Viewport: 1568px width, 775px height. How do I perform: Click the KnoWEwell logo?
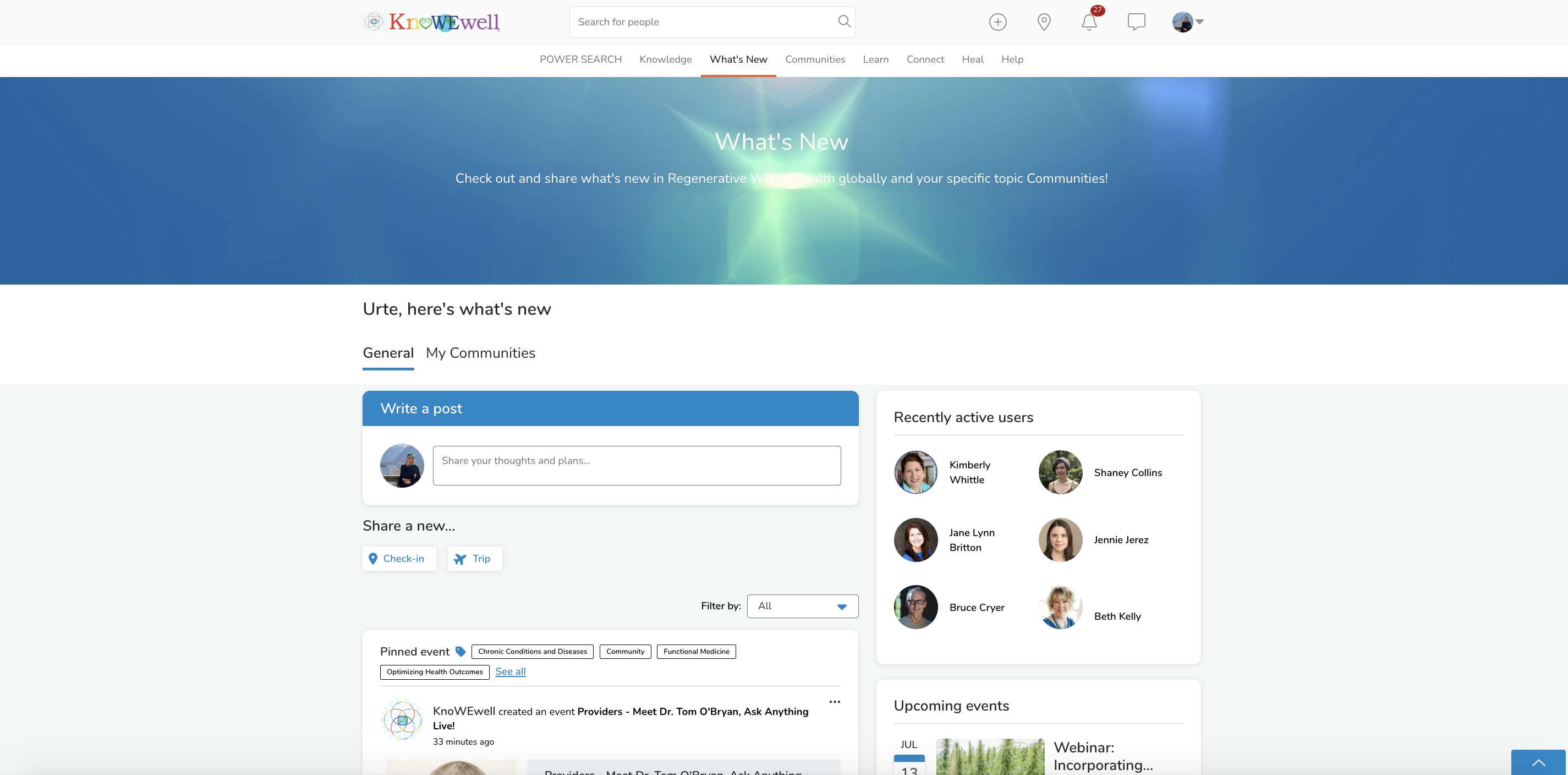coord(431,22)
